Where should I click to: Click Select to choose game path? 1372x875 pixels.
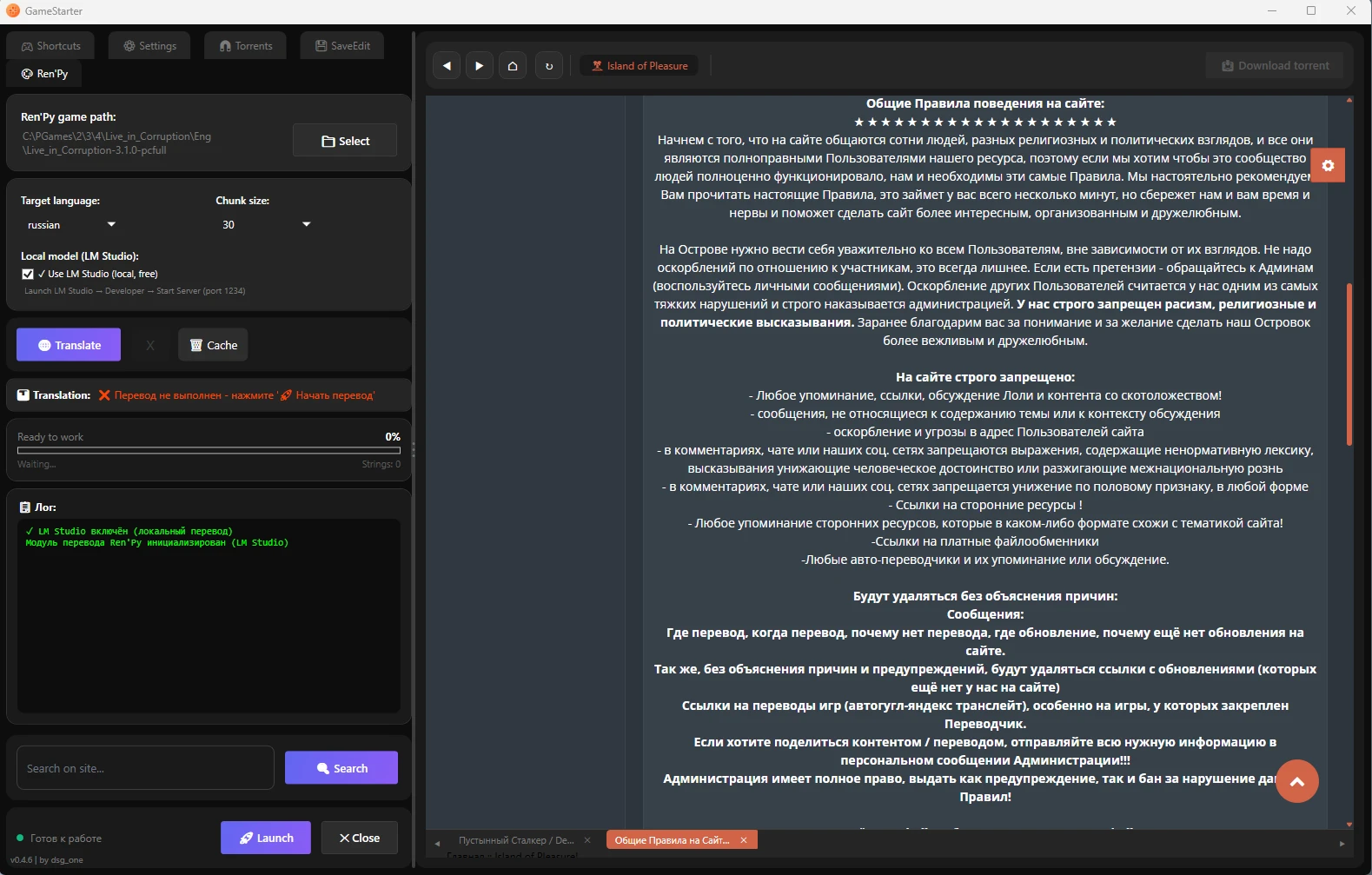click(345, 141)
